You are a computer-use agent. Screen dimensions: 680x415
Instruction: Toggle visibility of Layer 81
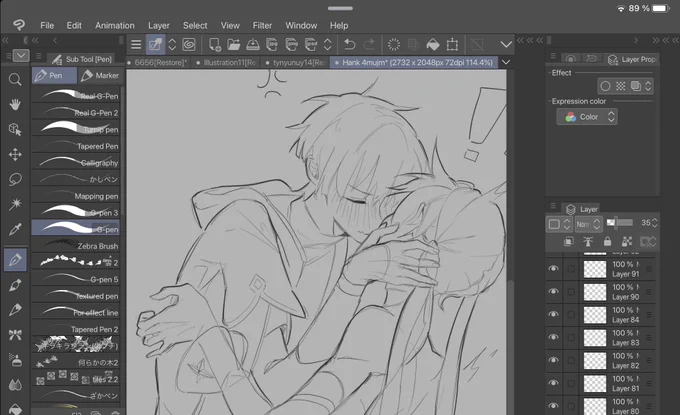tap(553, 383)
